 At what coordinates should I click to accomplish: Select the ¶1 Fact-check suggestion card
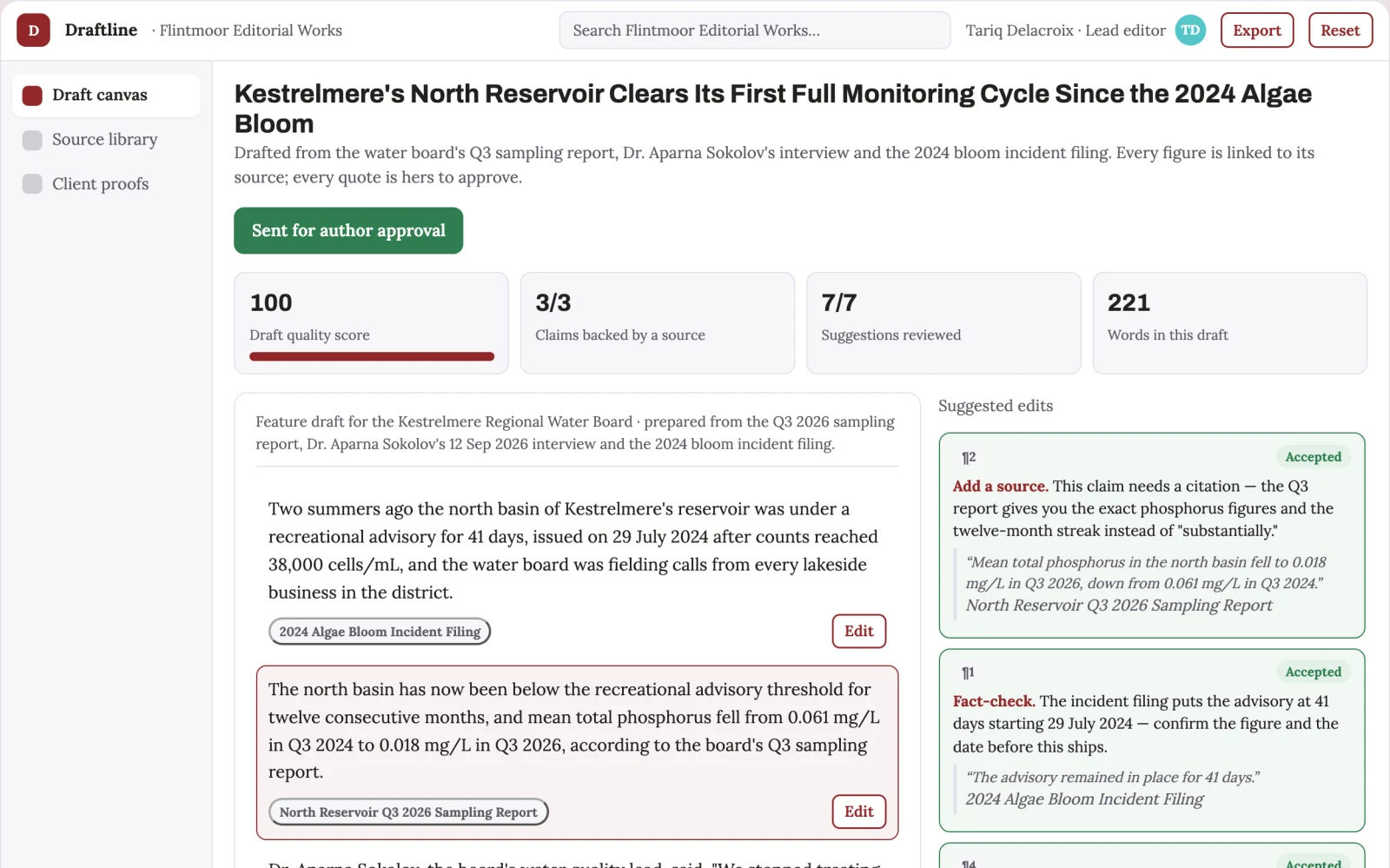pos(1152,740)
